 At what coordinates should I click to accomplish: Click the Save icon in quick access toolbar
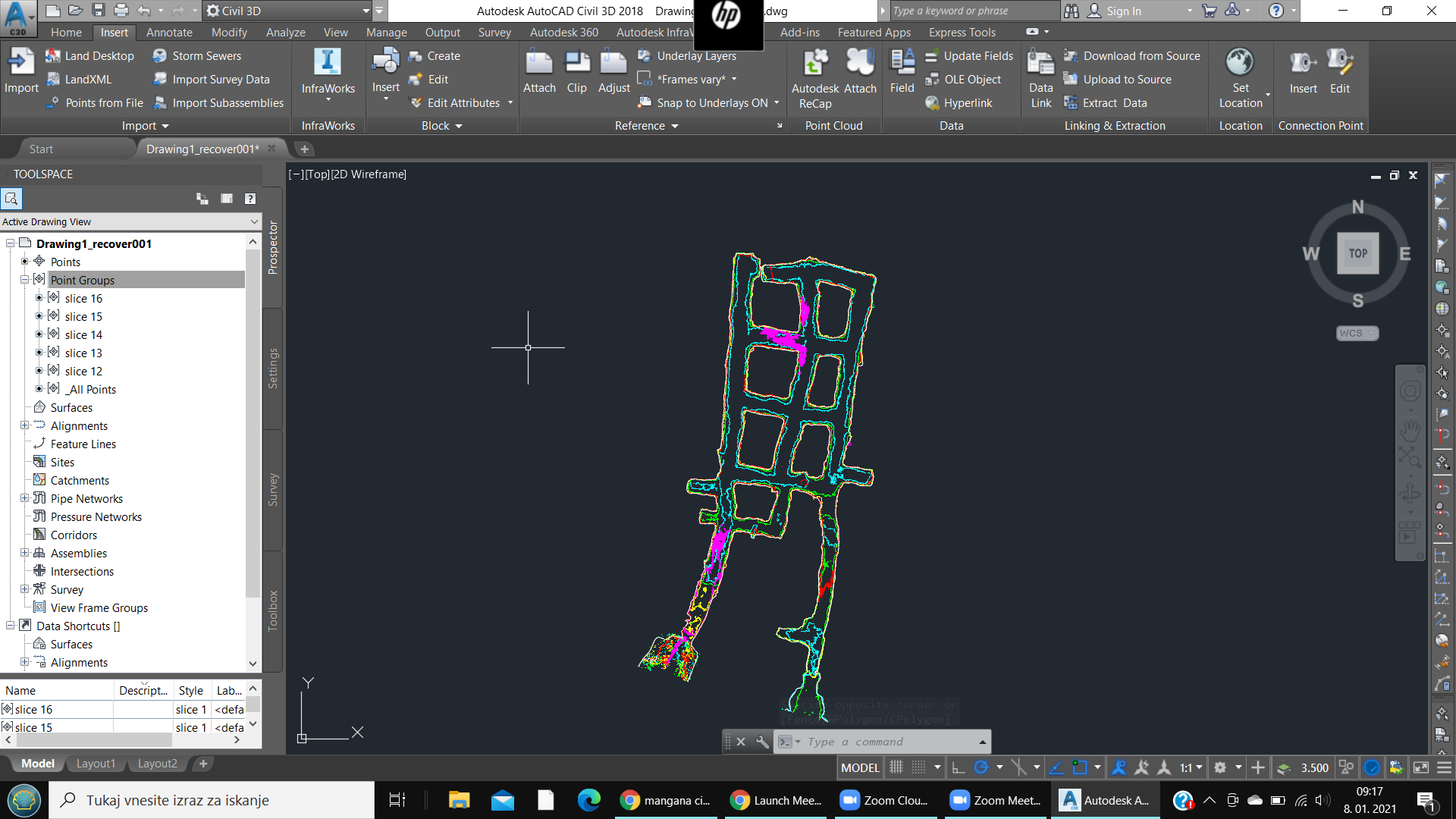coord(99,11)
